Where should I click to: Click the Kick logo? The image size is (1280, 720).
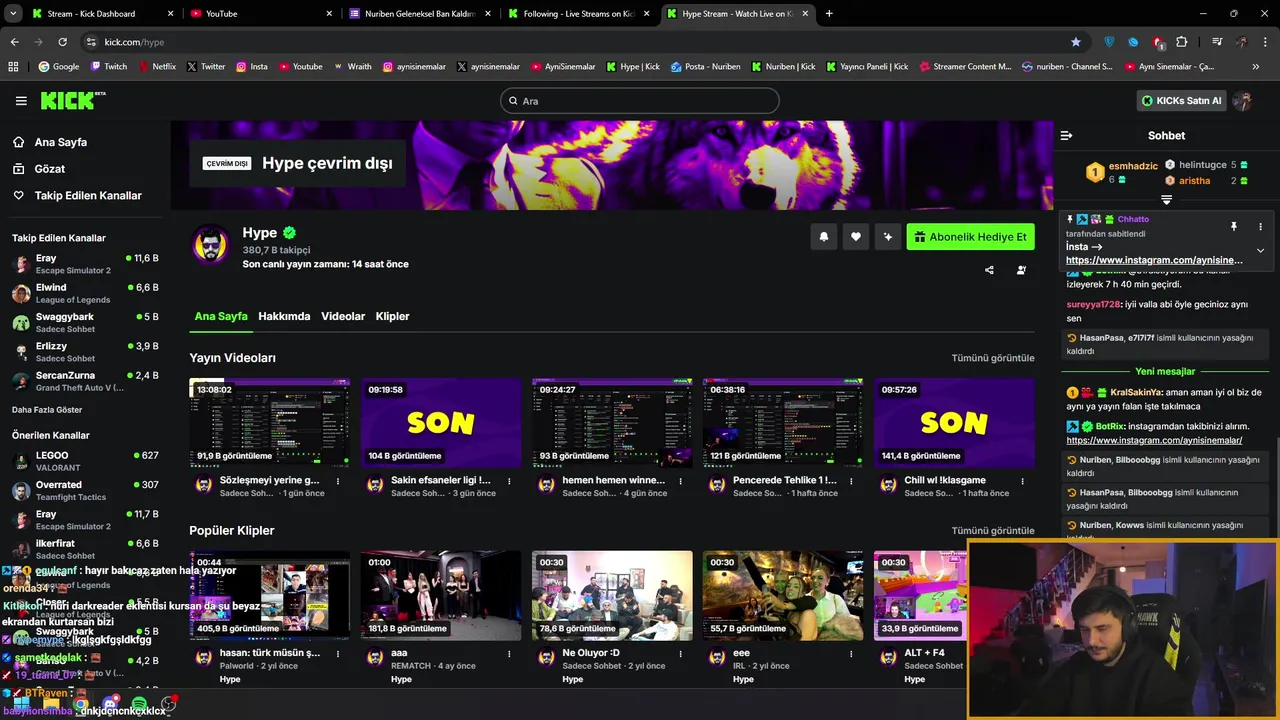72,100
